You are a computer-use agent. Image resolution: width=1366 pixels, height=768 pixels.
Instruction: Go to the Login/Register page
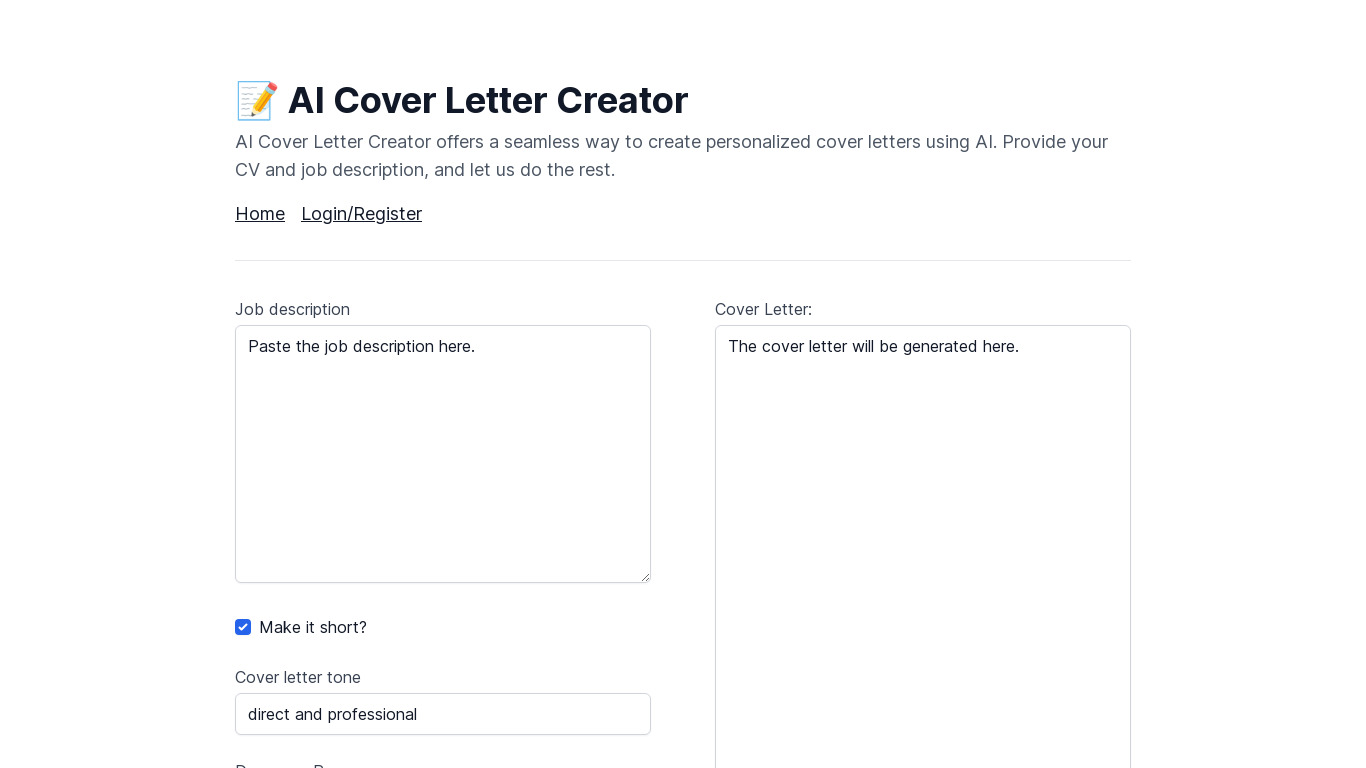click(x=361, y=214)
